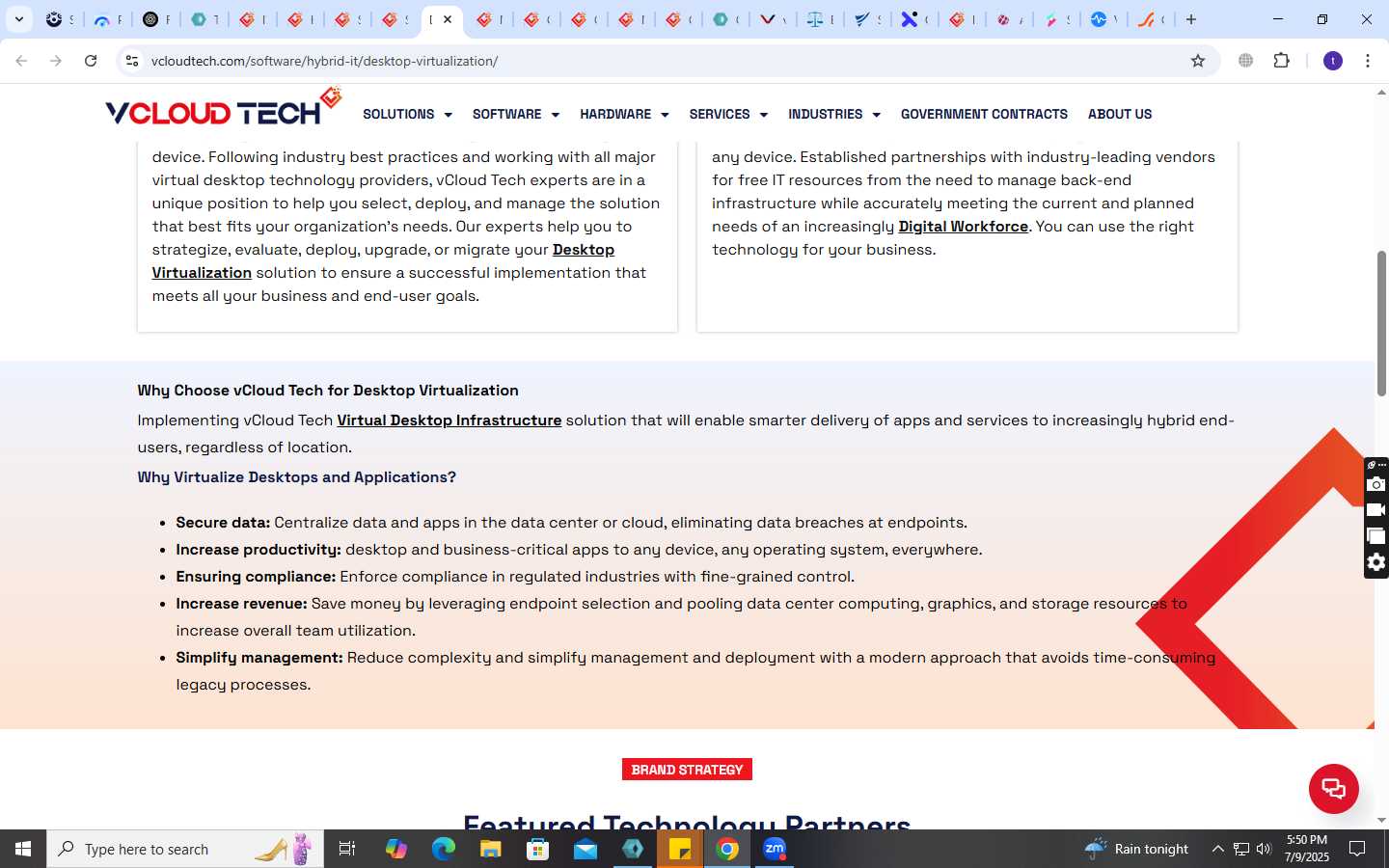
Task: Open the tab search dropdown arrow
Action: click(19, 19)
